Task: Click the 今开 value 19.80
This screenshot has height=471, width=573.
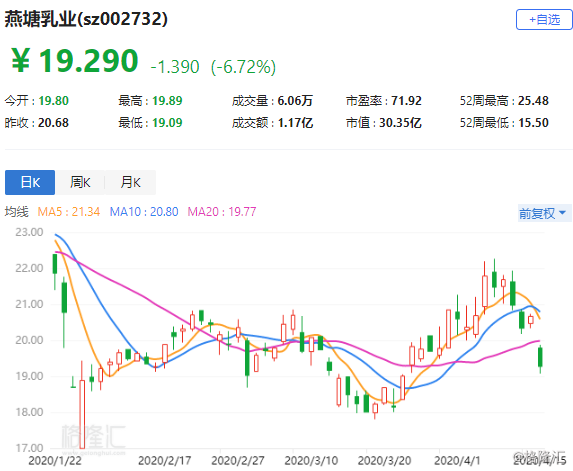Action: click(x=54, y=100)
